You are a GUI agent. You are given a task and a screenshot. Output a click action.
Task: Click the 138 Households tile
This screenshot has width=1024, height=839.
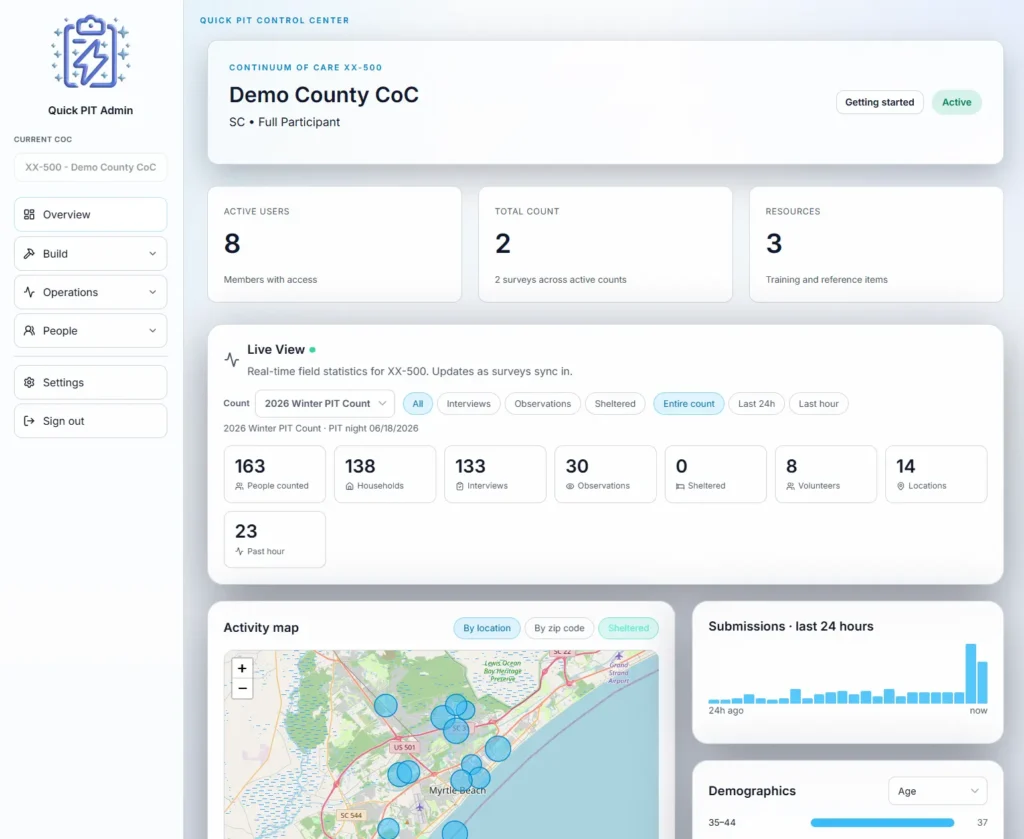pos(385,474)
